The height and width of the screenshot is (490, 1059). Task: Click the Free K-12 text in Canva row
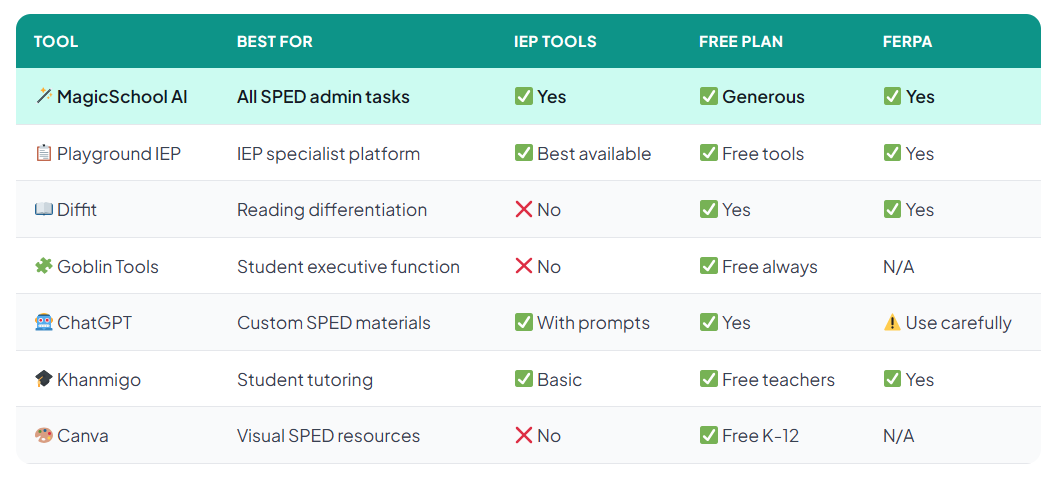[760, 435]
